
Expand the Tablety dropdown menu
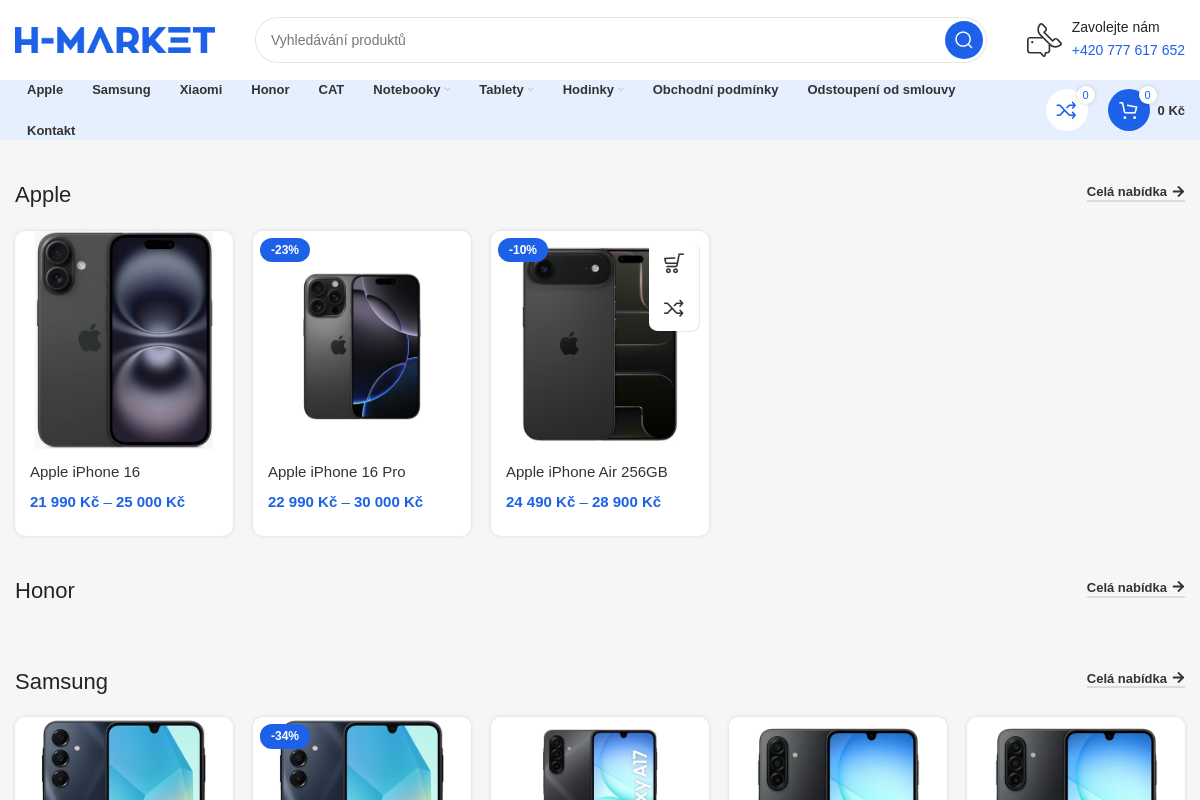click(506, 90)
